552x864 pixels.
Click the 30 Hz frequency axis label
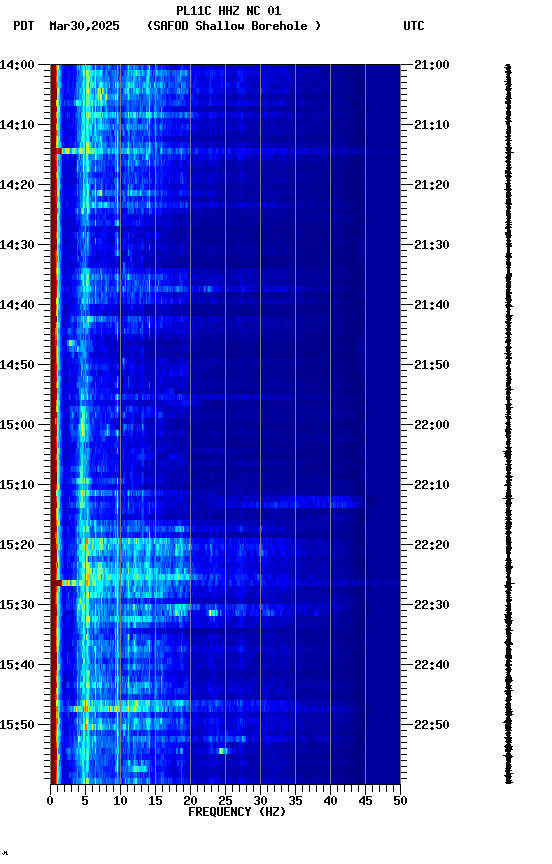261,801
